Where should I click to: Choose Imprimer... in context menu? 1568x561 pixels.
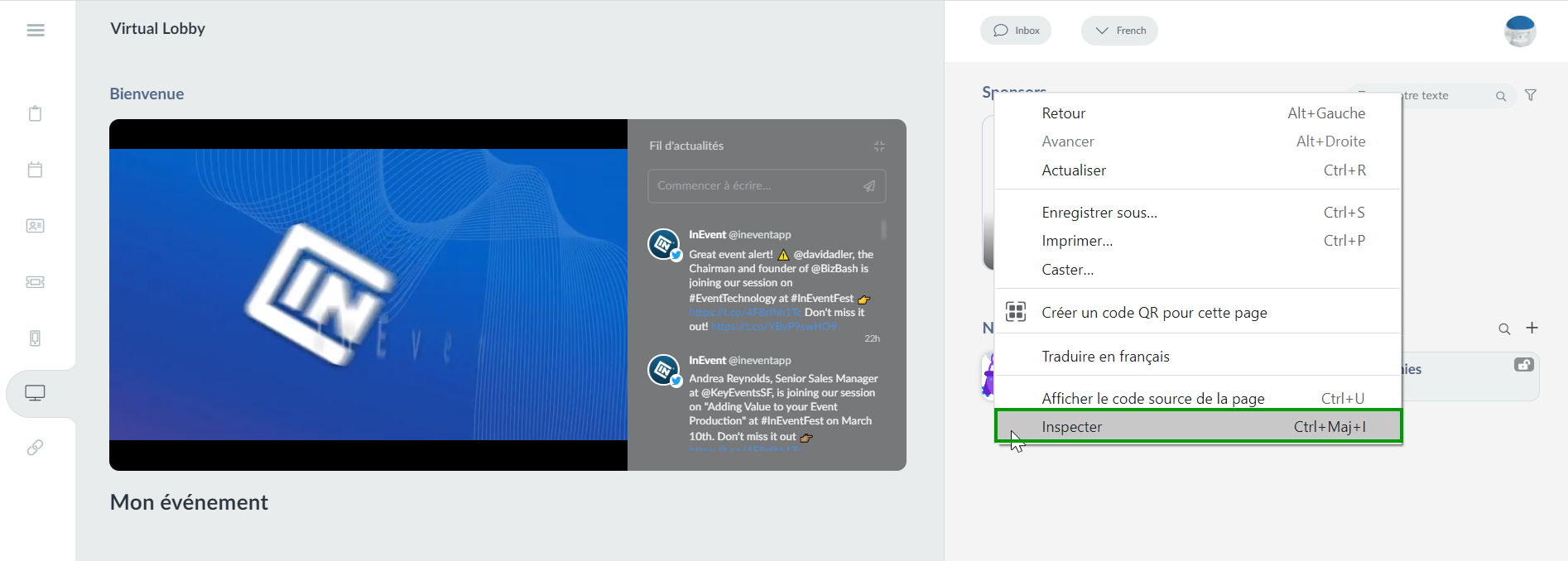1198,241
